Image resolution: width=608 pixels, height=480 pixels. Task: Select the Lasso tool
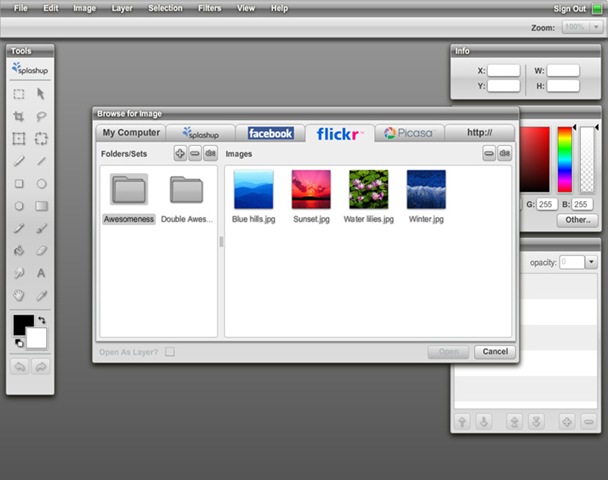coord(42,116)
